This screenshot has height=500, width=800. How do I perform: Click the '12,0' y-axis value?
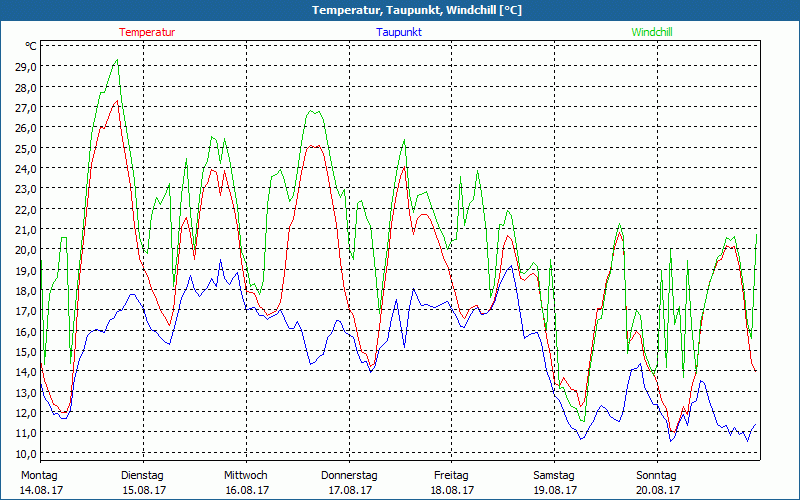26,412
